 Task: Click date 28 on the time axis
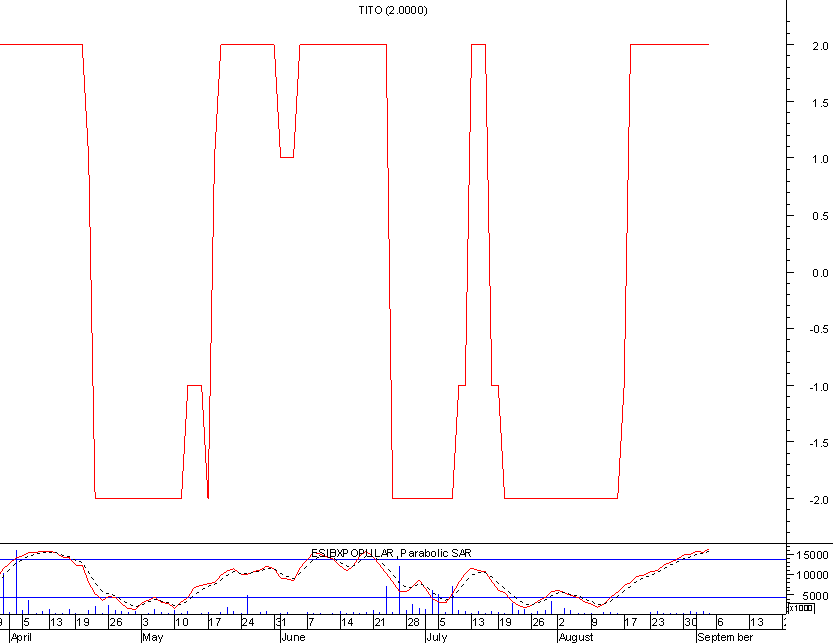point(413,622)
